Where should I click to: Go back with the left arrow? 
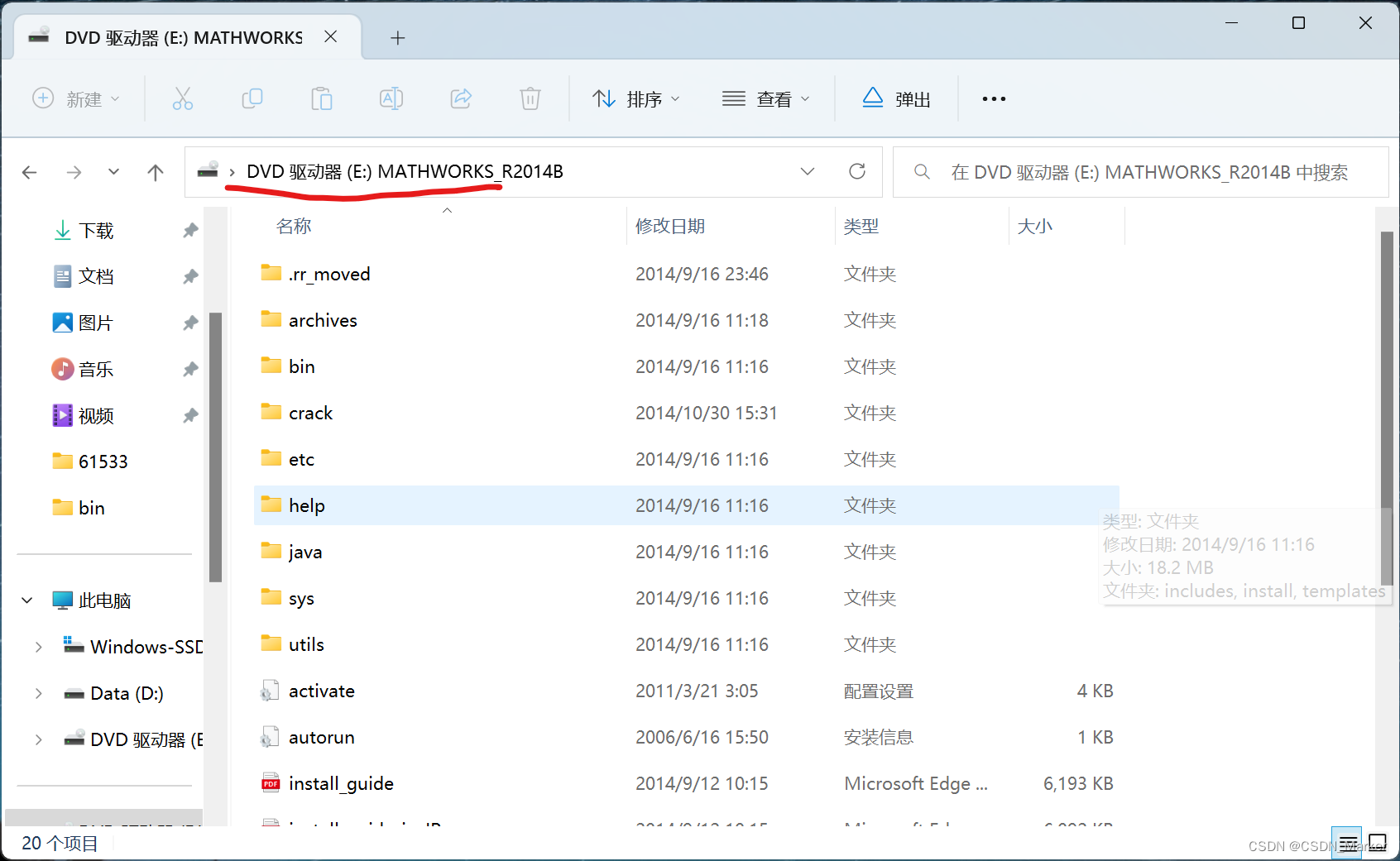point(30,172)
